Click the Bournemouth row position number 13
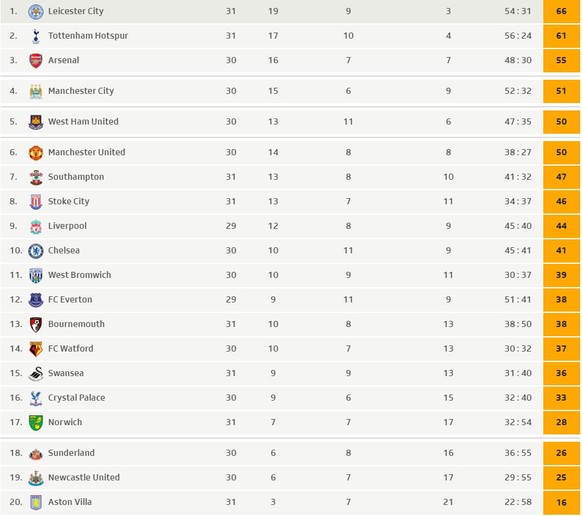This screenshot has height=516, width=582. [x=16, y=324]
